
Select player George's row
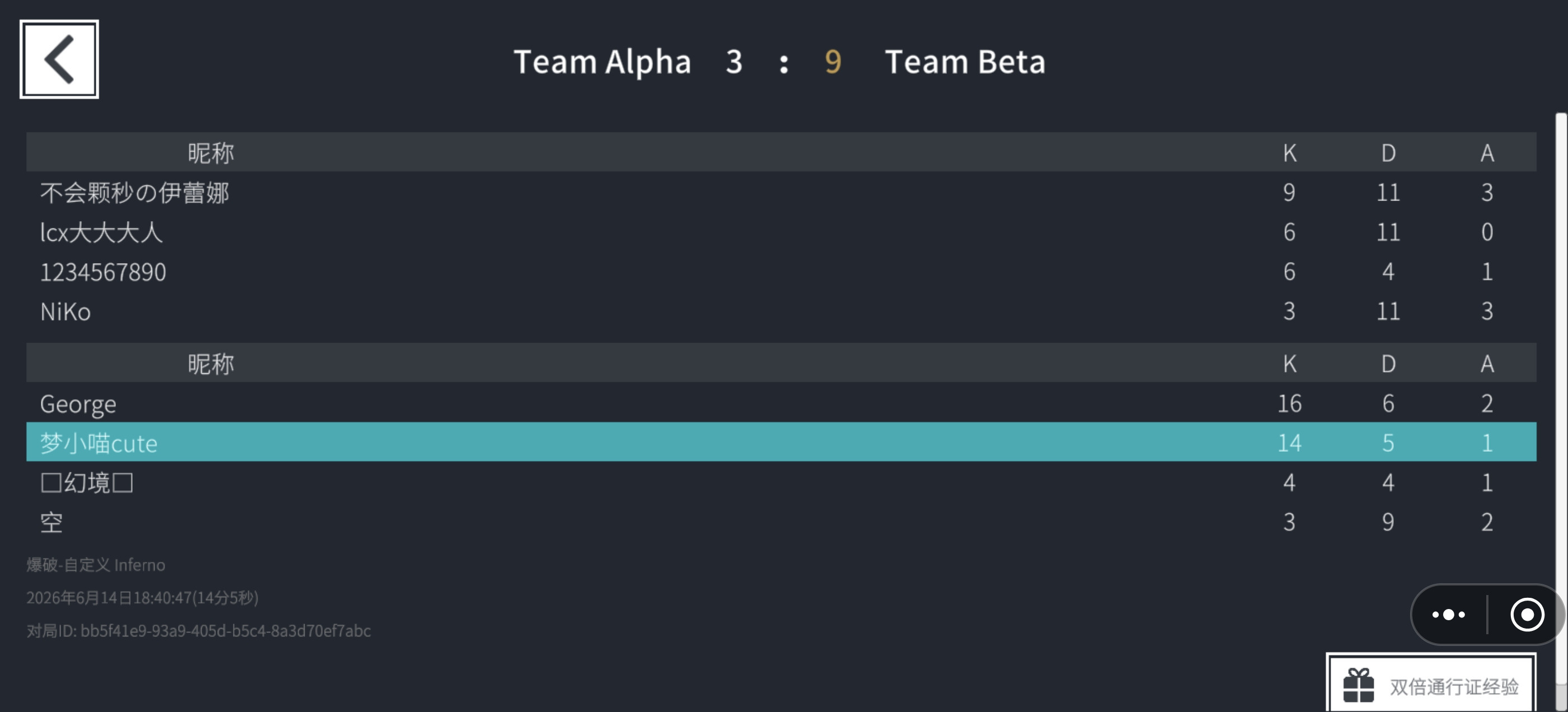point(781,403)
